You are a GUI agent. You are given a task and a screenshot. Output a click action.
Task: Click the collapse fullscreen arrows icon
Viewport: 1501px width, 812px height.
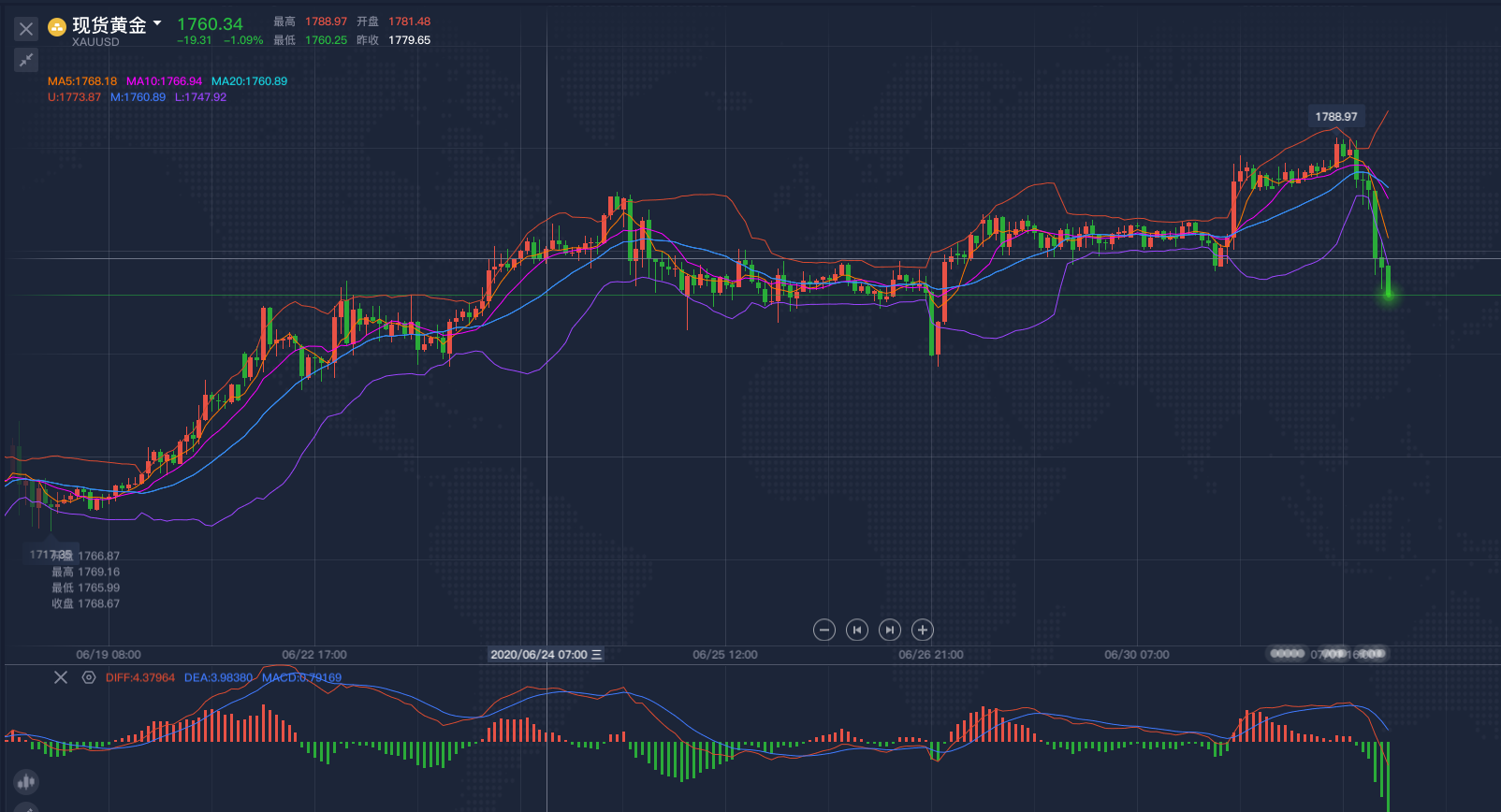click(26, 61)
